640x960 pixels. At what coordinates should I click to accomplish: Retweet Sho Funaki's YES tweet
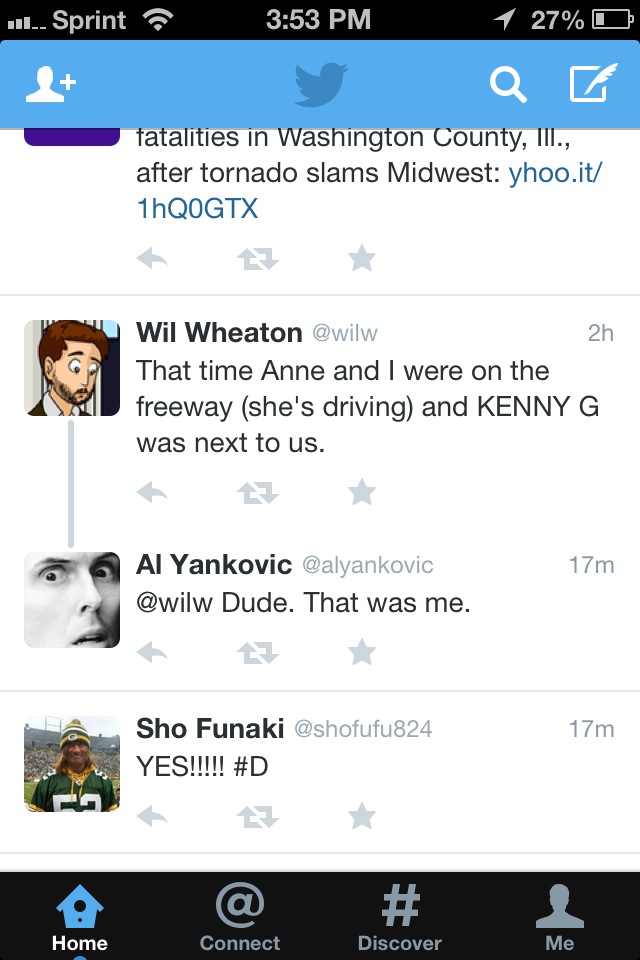coord(257,817)
